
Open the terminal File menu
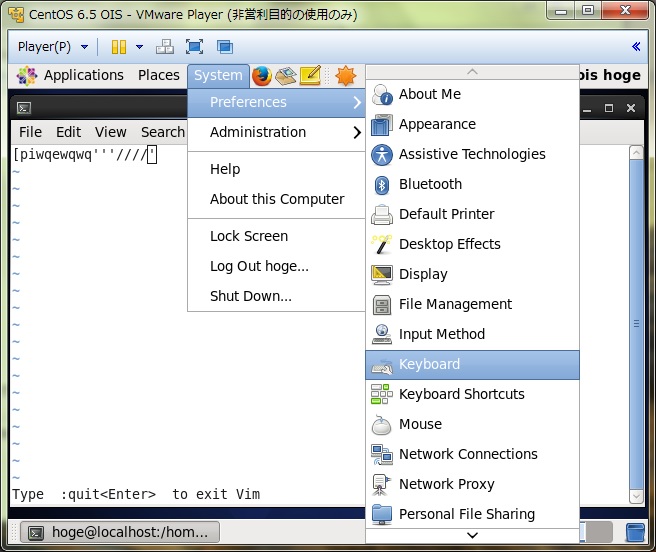[x=30, y=132]
